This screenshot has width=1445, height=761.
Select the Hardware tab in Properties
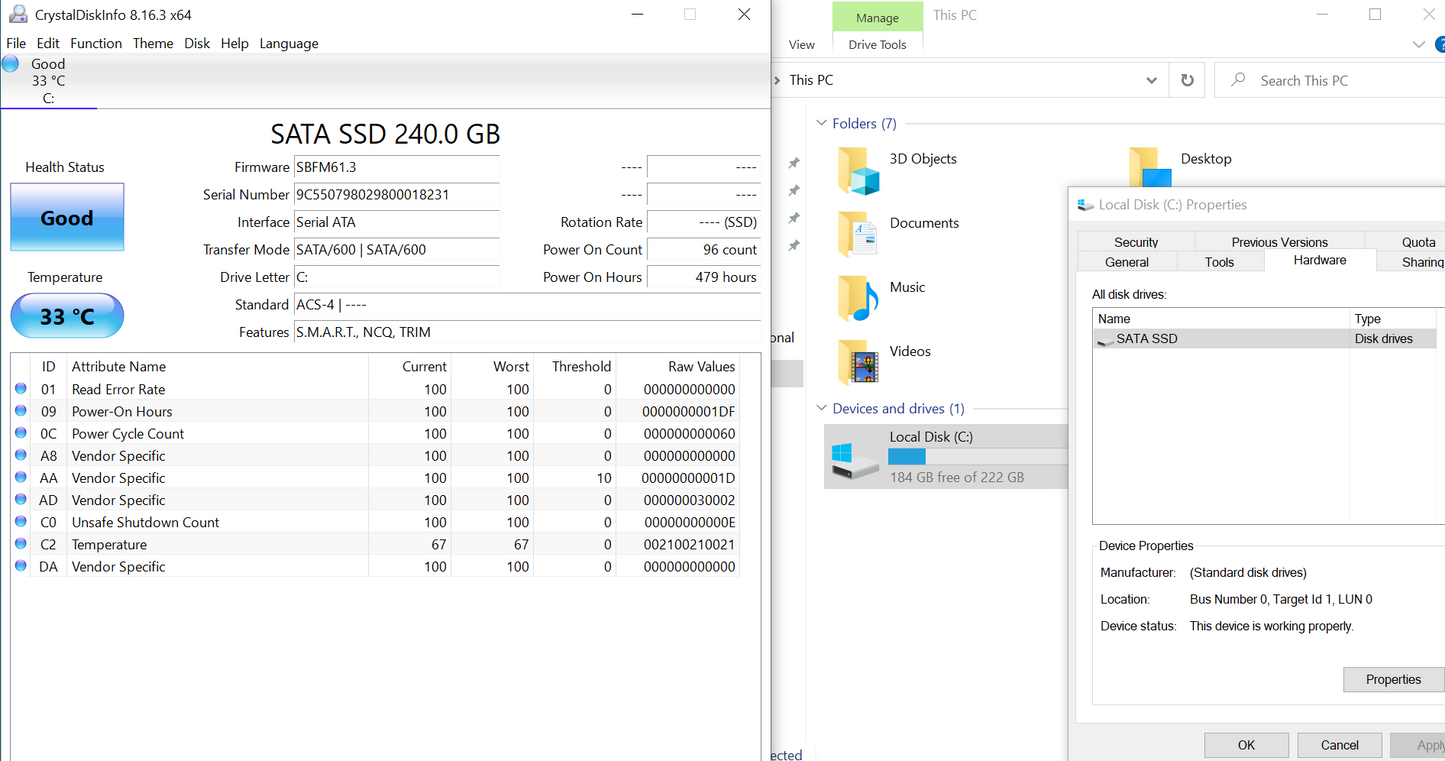pos(1320,260)
